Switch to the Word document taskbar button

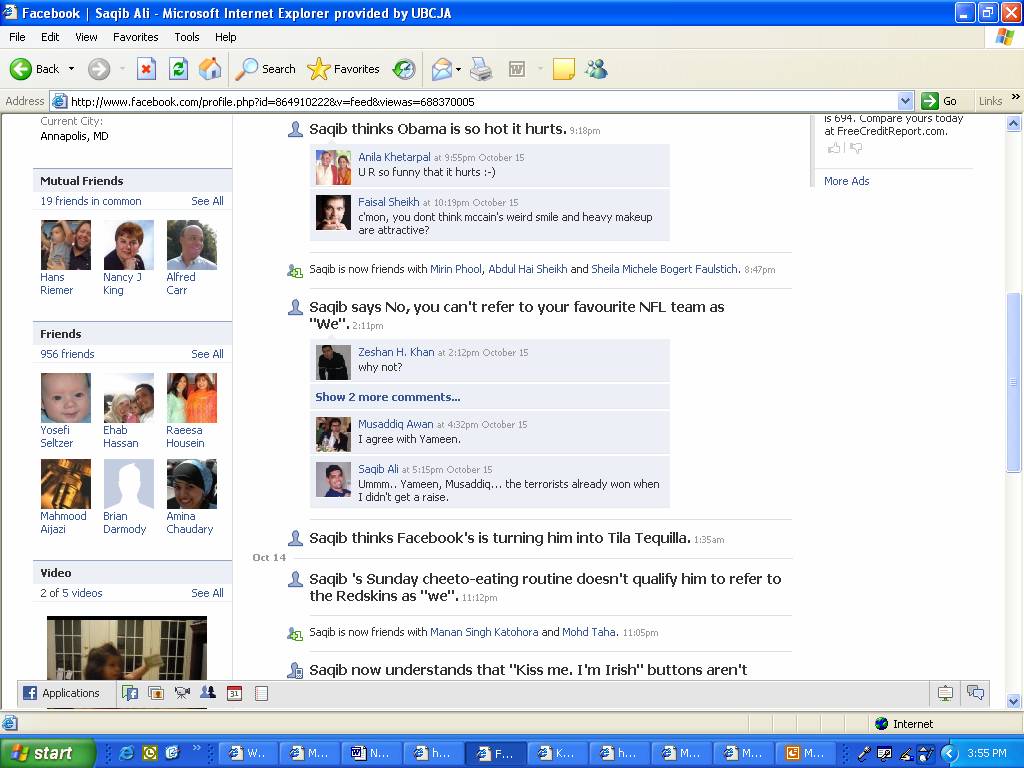[x=371, y=753]
